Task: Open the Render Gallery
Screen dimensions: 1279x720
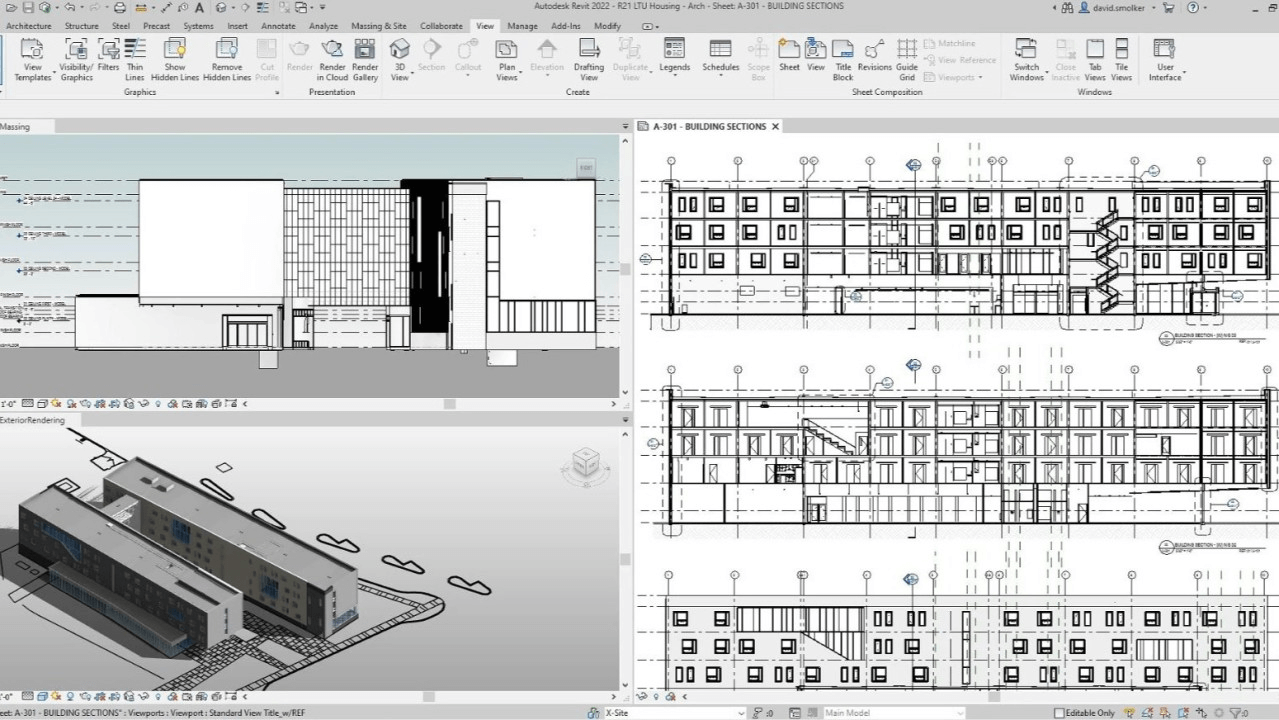Action: tap(365, 59)
